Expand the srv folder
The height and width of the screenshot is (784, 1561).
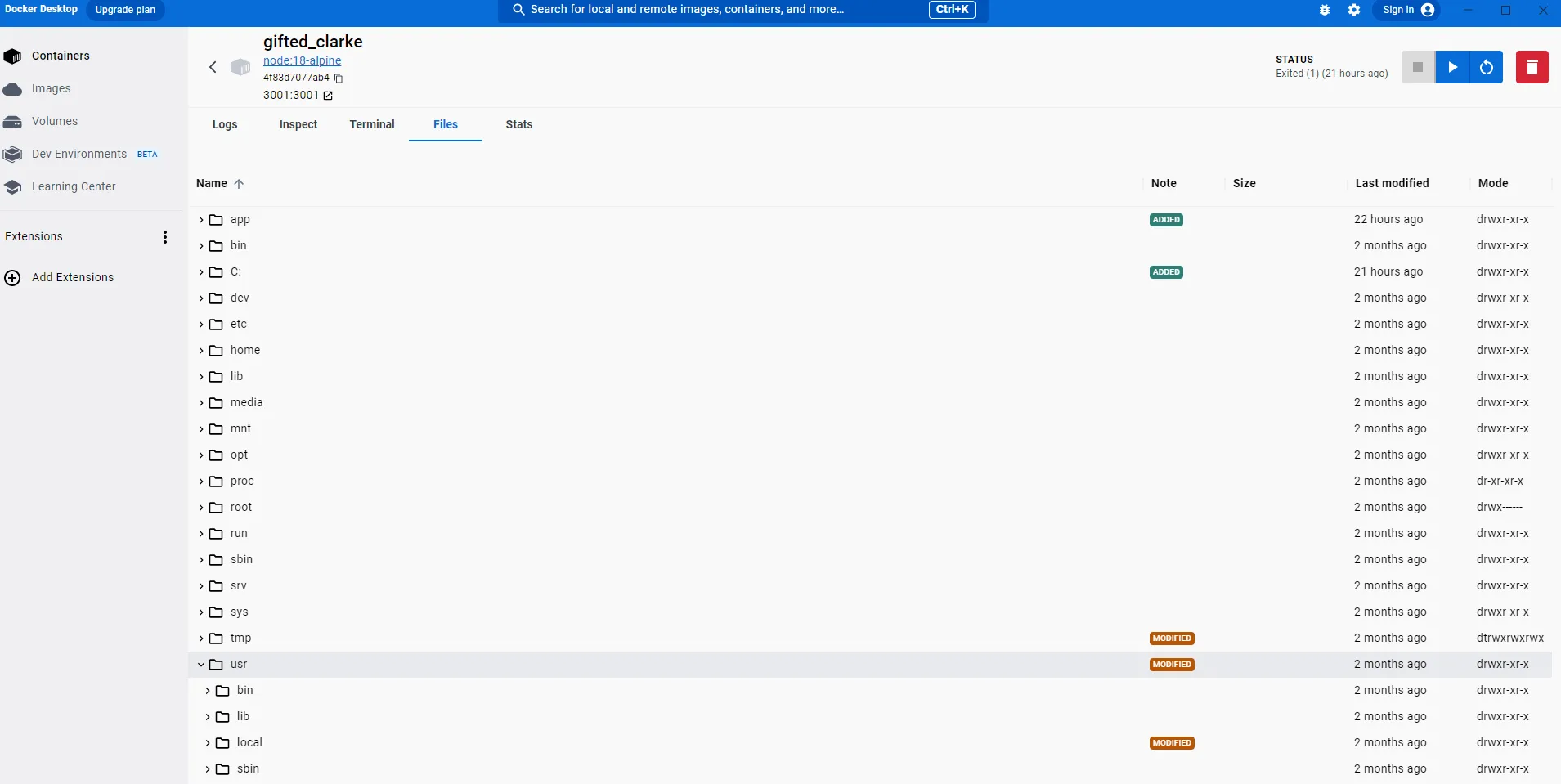click(x=201, y=586)
